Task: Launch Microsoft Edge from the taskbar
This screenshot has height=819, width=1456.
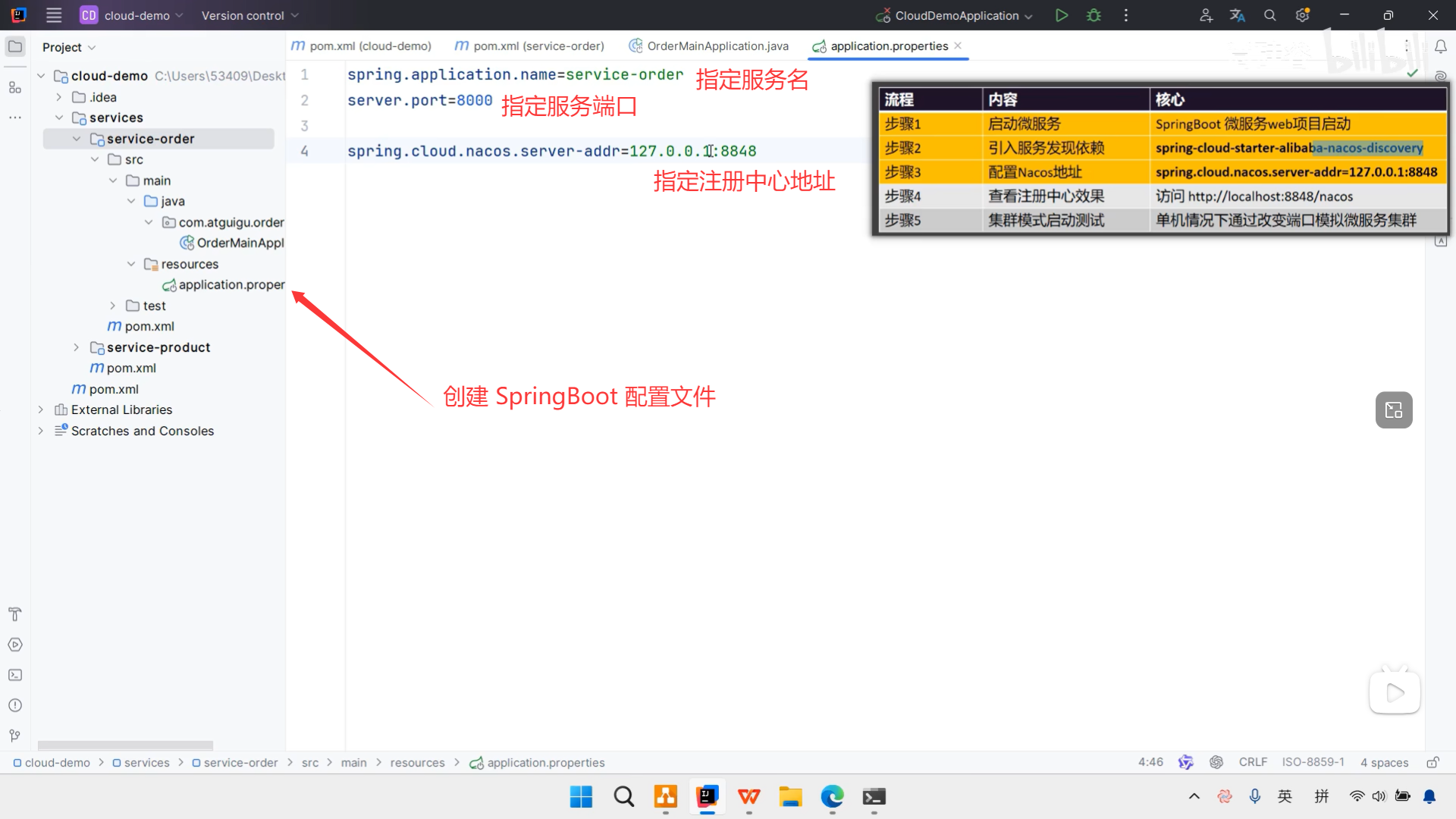Action: [x=832, y=797]
